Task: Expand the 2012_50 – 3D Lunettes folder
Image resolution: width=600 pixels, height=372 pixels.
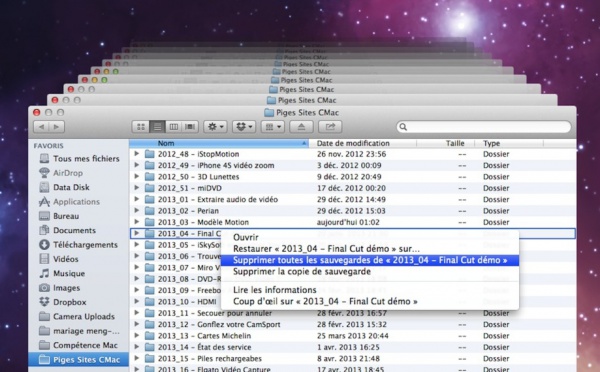Action: coord(137,176)
